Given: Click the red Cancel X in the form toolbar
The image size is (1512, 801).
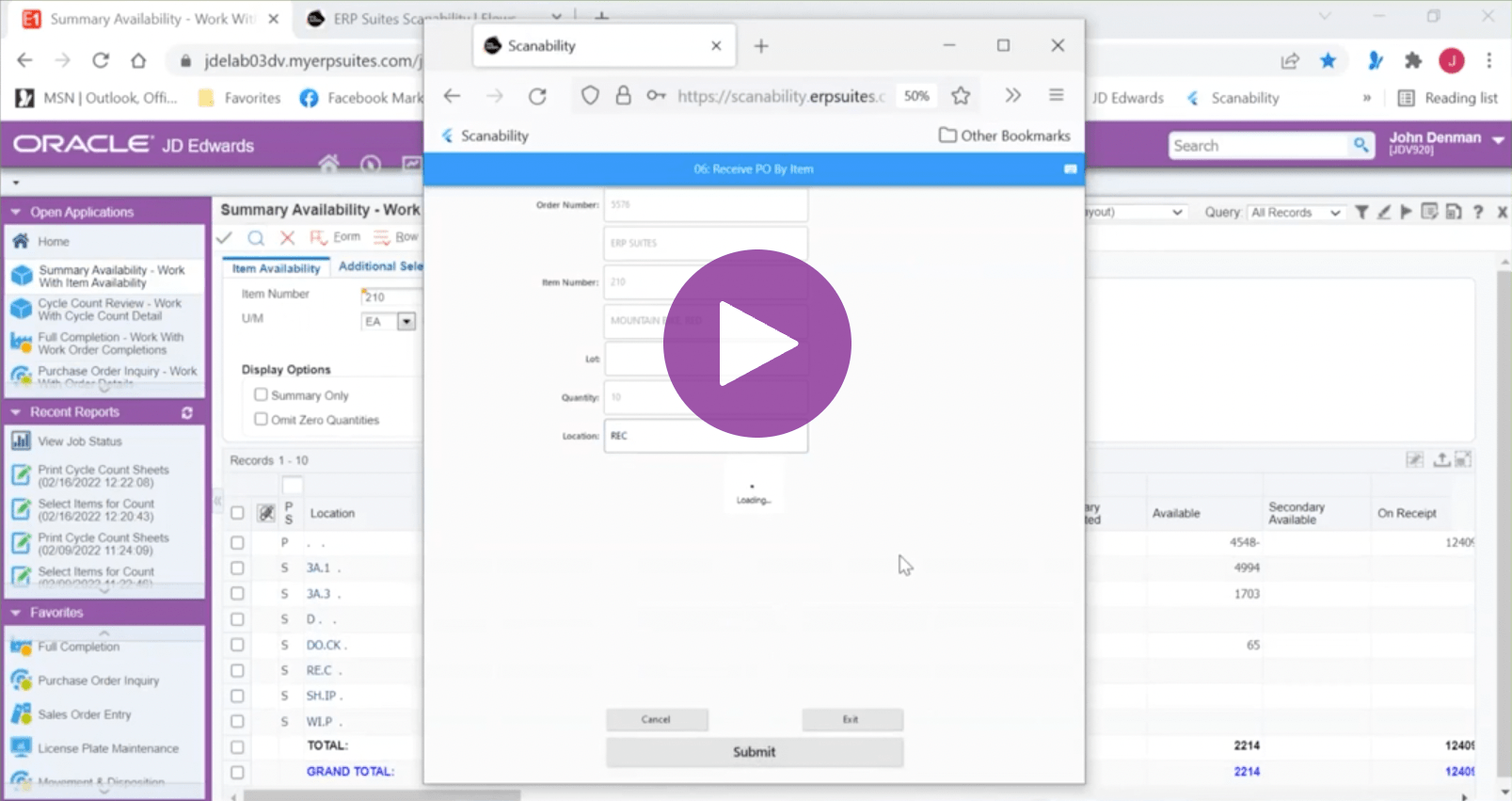Looking at the screenshot, I should 288,237.
